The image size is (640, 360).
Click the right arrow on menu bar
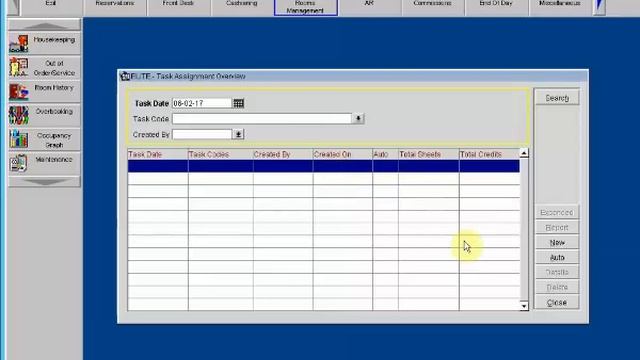pos(599,7)
